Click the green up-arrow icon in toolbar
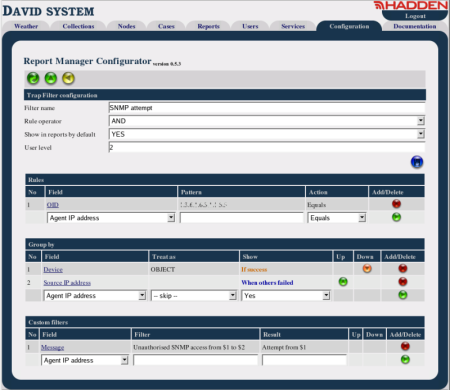Image resolution: width=450 pixels, height=390 pixels. point(51,78)
